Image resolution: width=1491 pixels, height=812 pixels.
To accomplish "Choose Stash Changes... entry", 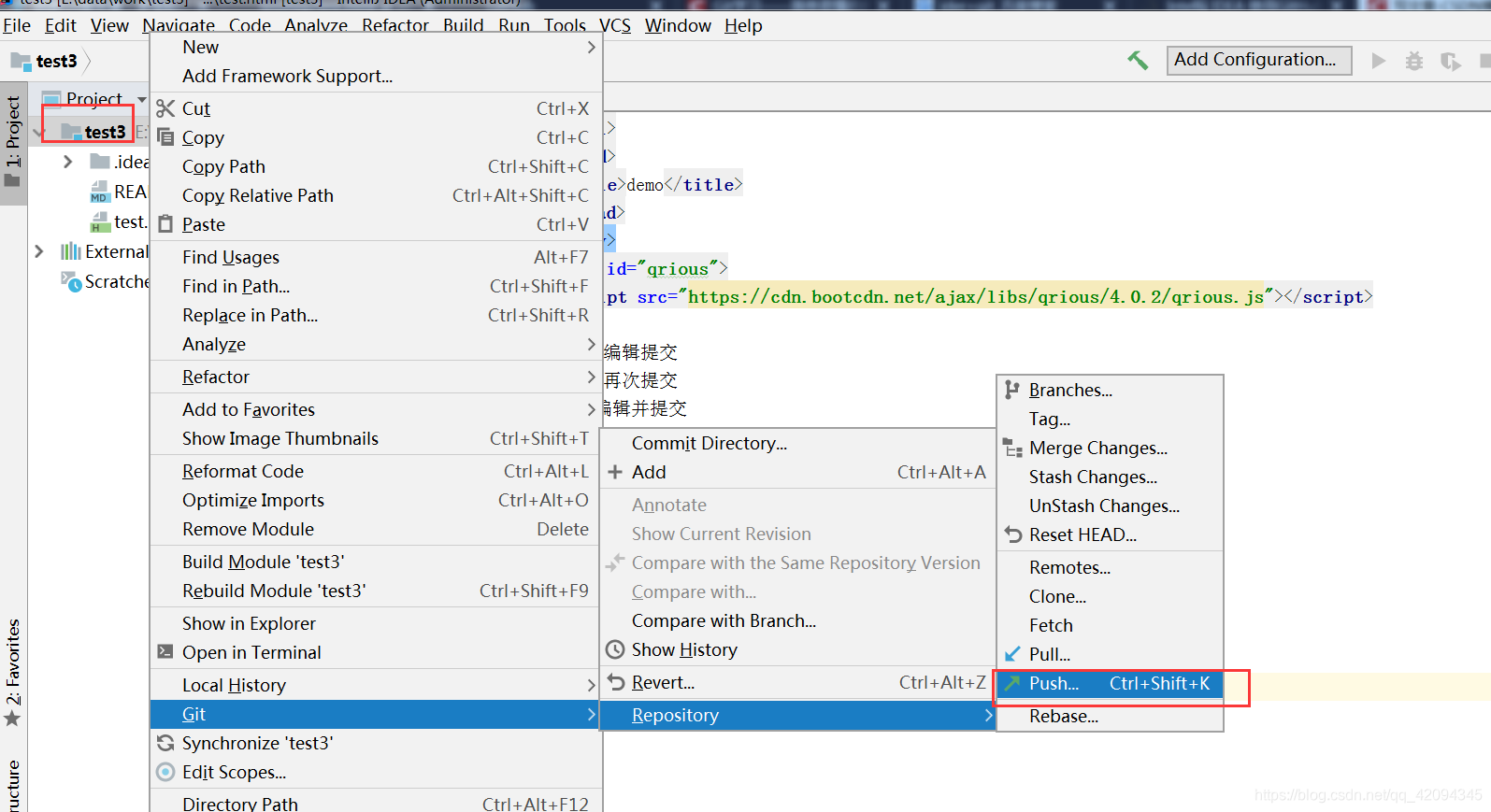I will [x=1111, y=477].
